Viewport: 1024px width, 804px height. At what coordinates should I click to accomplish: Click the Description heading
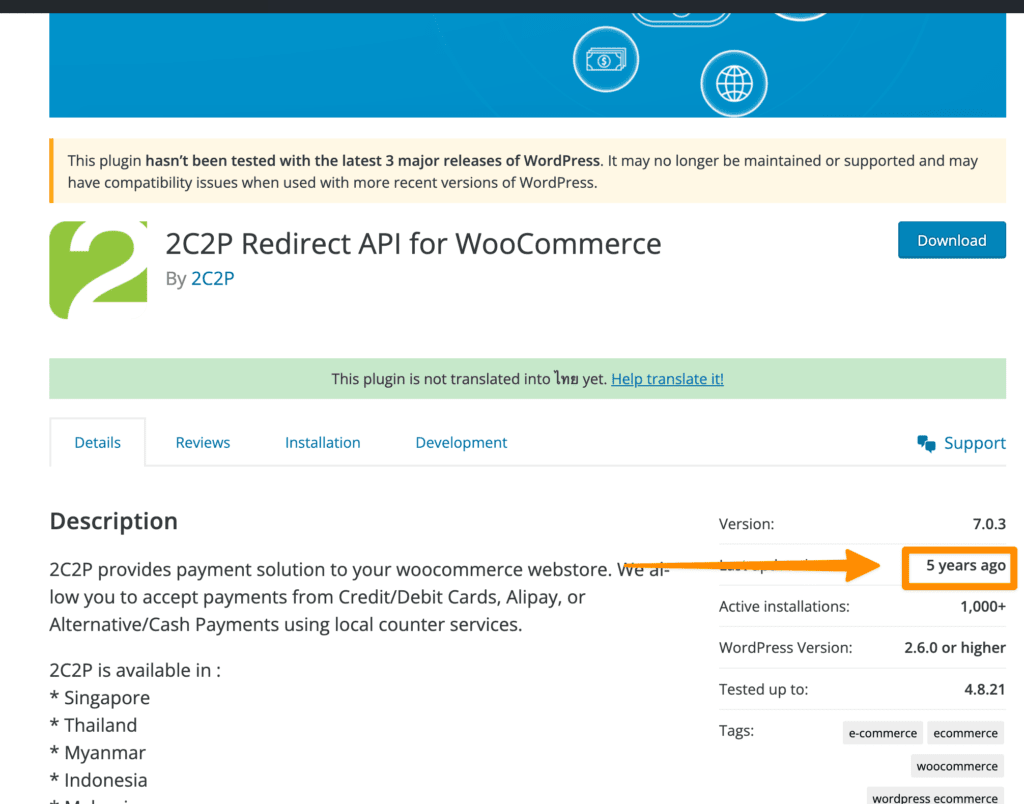[114, 521]
